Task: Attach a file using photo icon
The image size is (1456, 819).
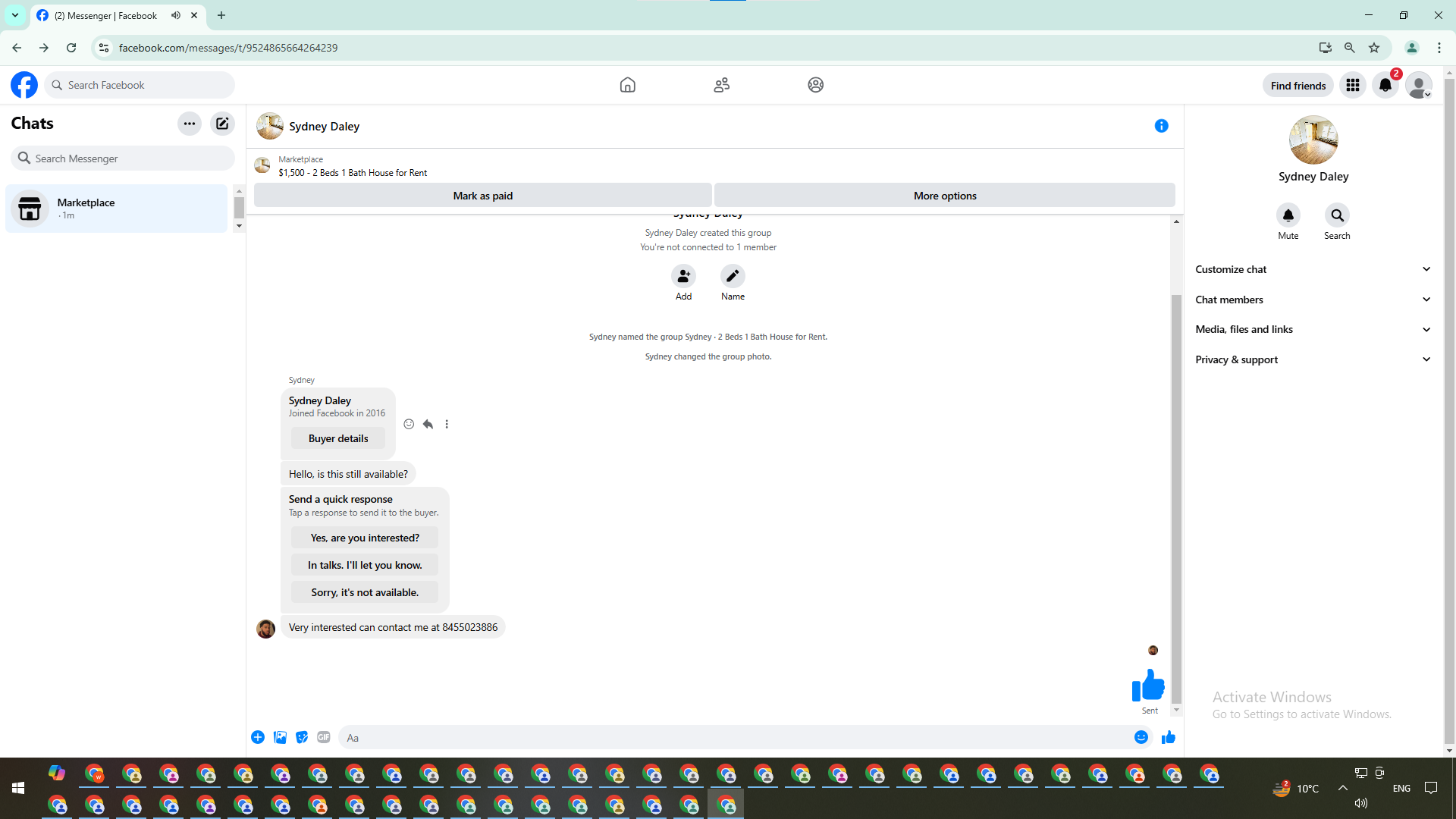Action: point(280,737)
